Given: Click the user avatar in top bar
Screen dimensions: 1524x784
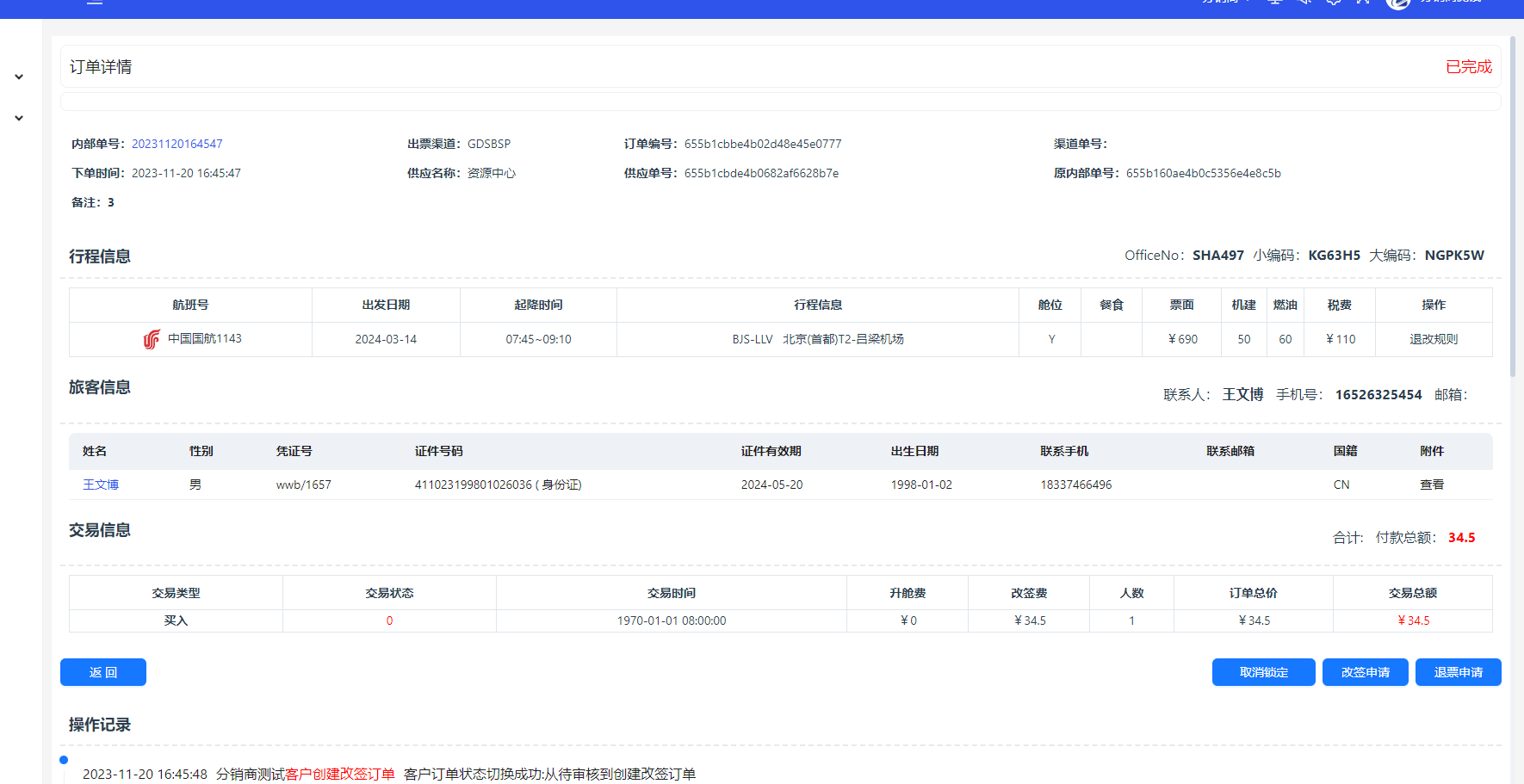Looking at the screenshot, I should point(1397,3).
